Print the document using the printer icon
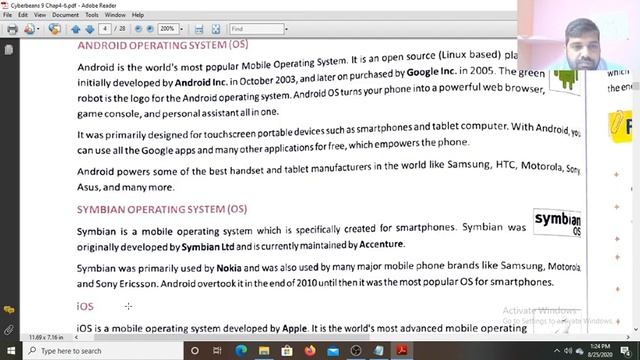Image resolution: width=640 pixels, height=360 pixels. click(12, 29)
